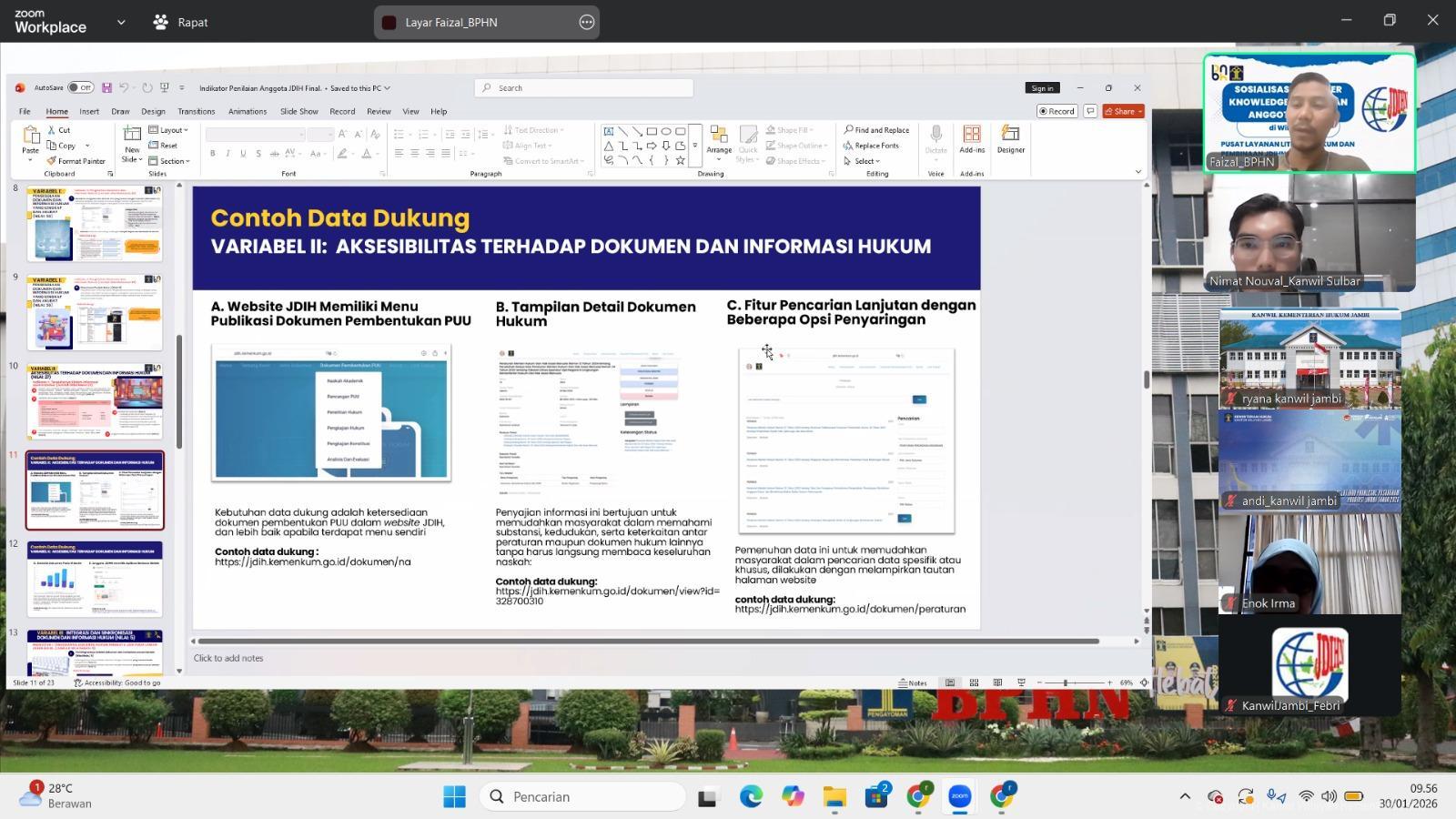Click the zoom slider in status bar
The image size is (1456, 819).
[1066, 682]
